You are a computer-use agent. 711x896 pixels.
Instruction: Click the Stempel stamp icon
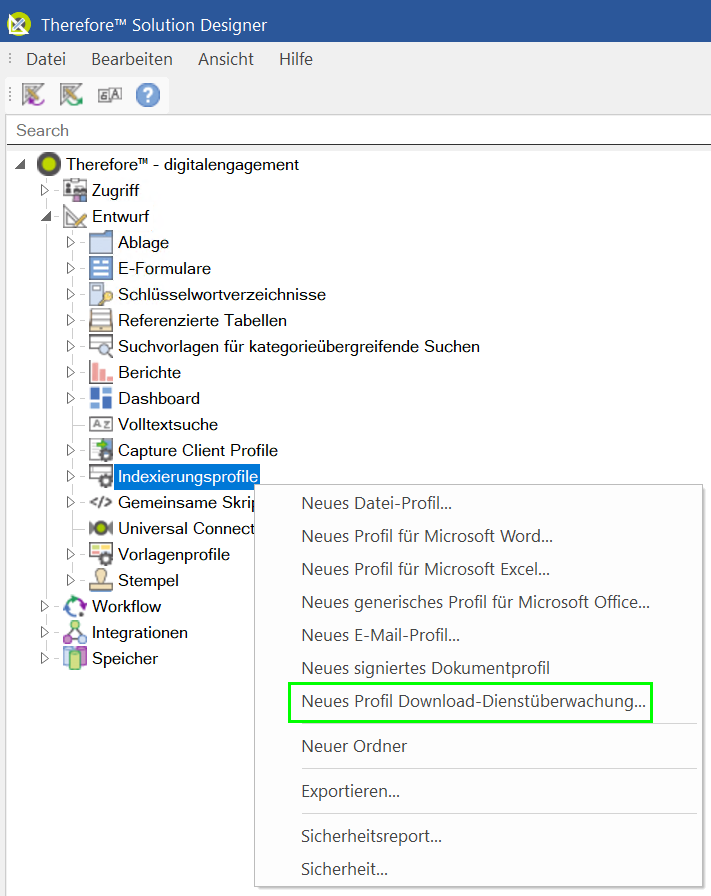pyautogui.click(x=101, y=580)
